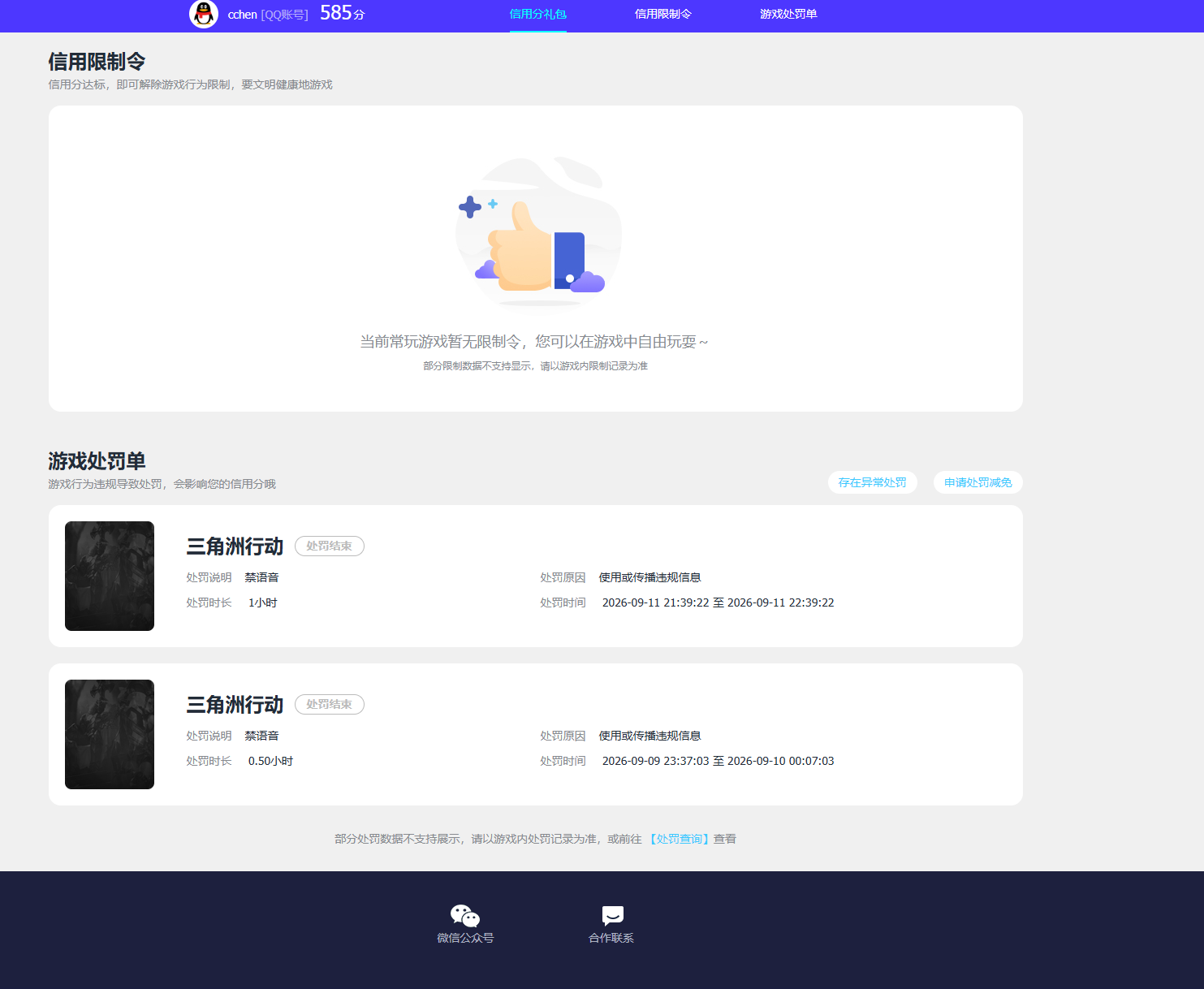The width and height of the screenshot is (1204, 989).
Task: Click the penalty time 2026-09-09 23:37:03
Action: 656,761
